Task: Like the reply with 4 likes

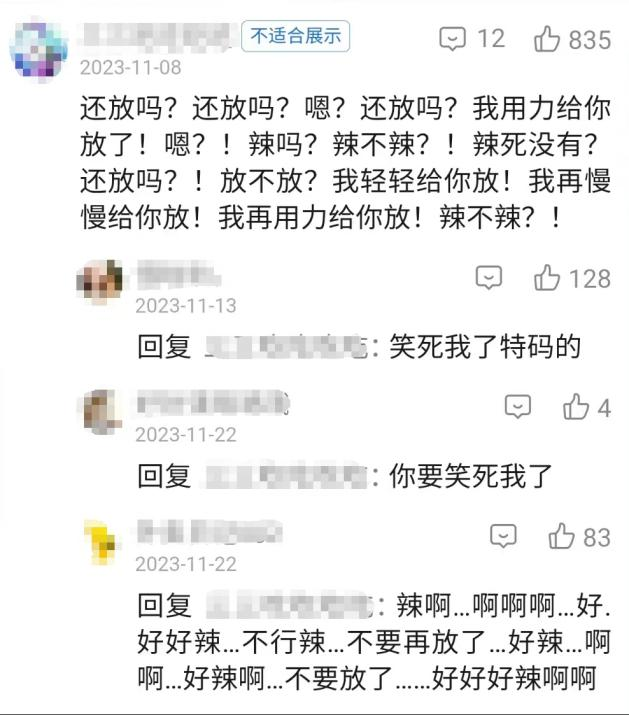Action: pyautogui.click(x=576, y=407)
